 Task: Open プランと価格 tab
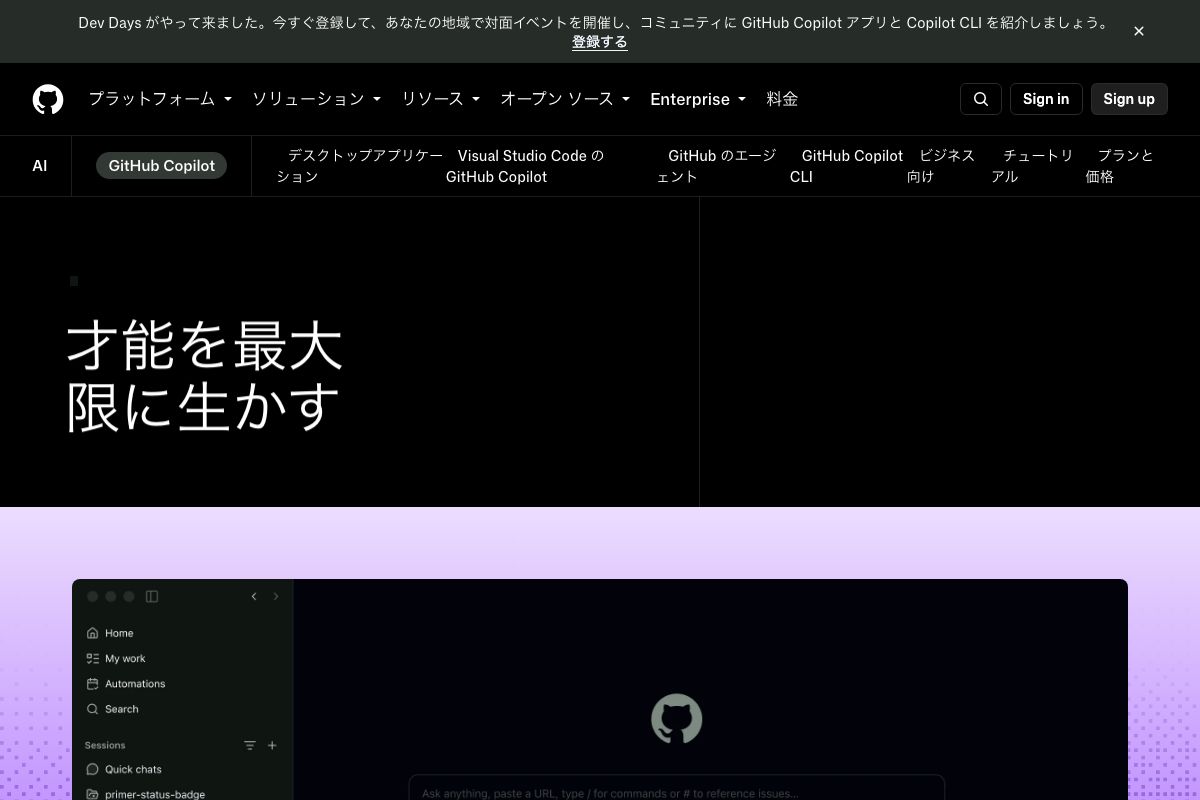click(x=1120, y=166)
